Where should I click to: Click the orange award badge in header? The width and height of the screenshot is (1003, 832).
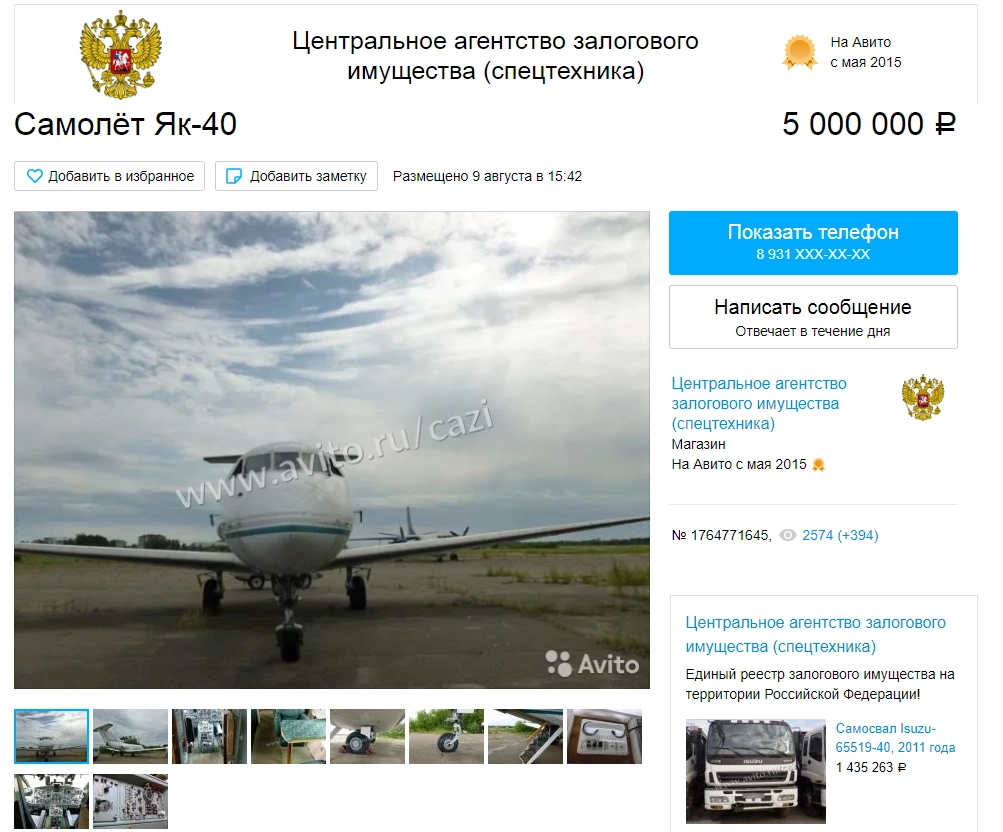[800, 52]
